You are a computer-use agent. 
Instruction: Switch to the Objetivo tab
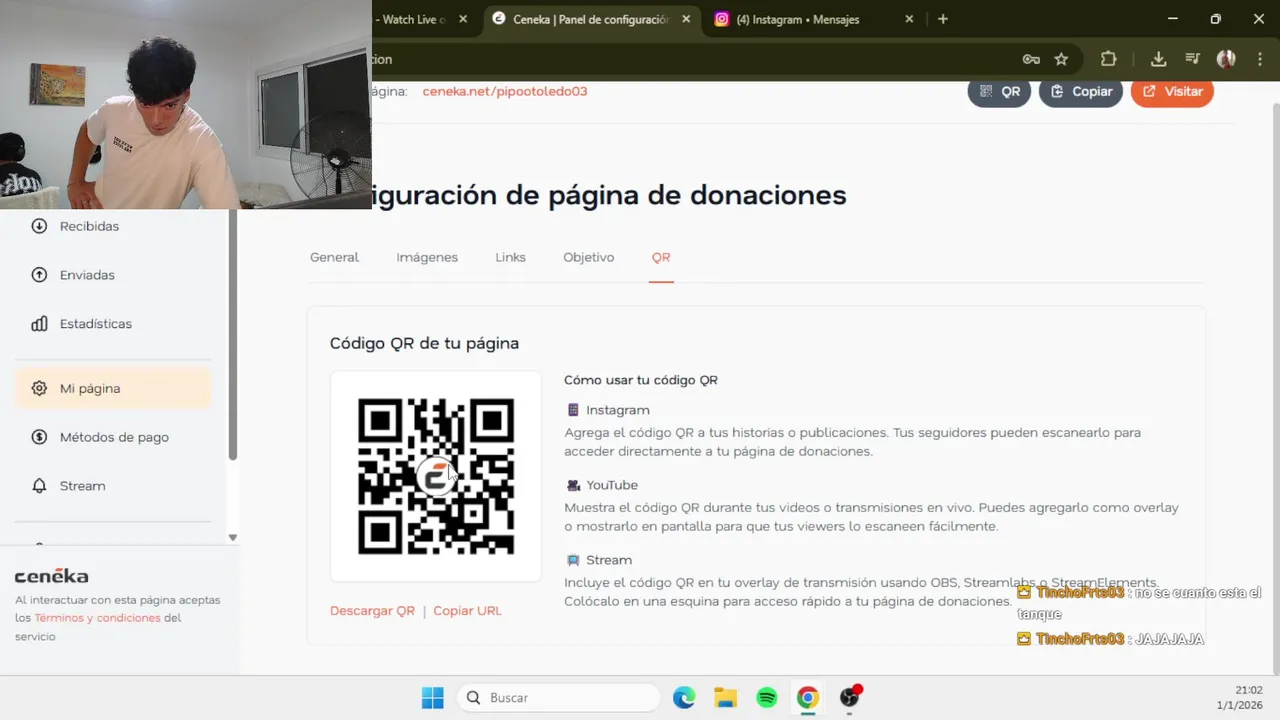(588, 257)
